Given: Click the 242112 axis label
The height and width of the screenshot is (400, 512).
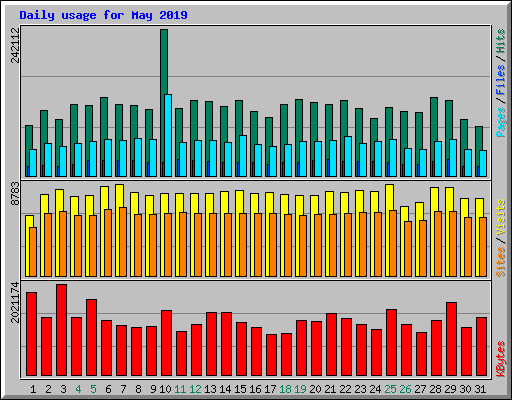Looking at the screenshot, I should (15, 45).
